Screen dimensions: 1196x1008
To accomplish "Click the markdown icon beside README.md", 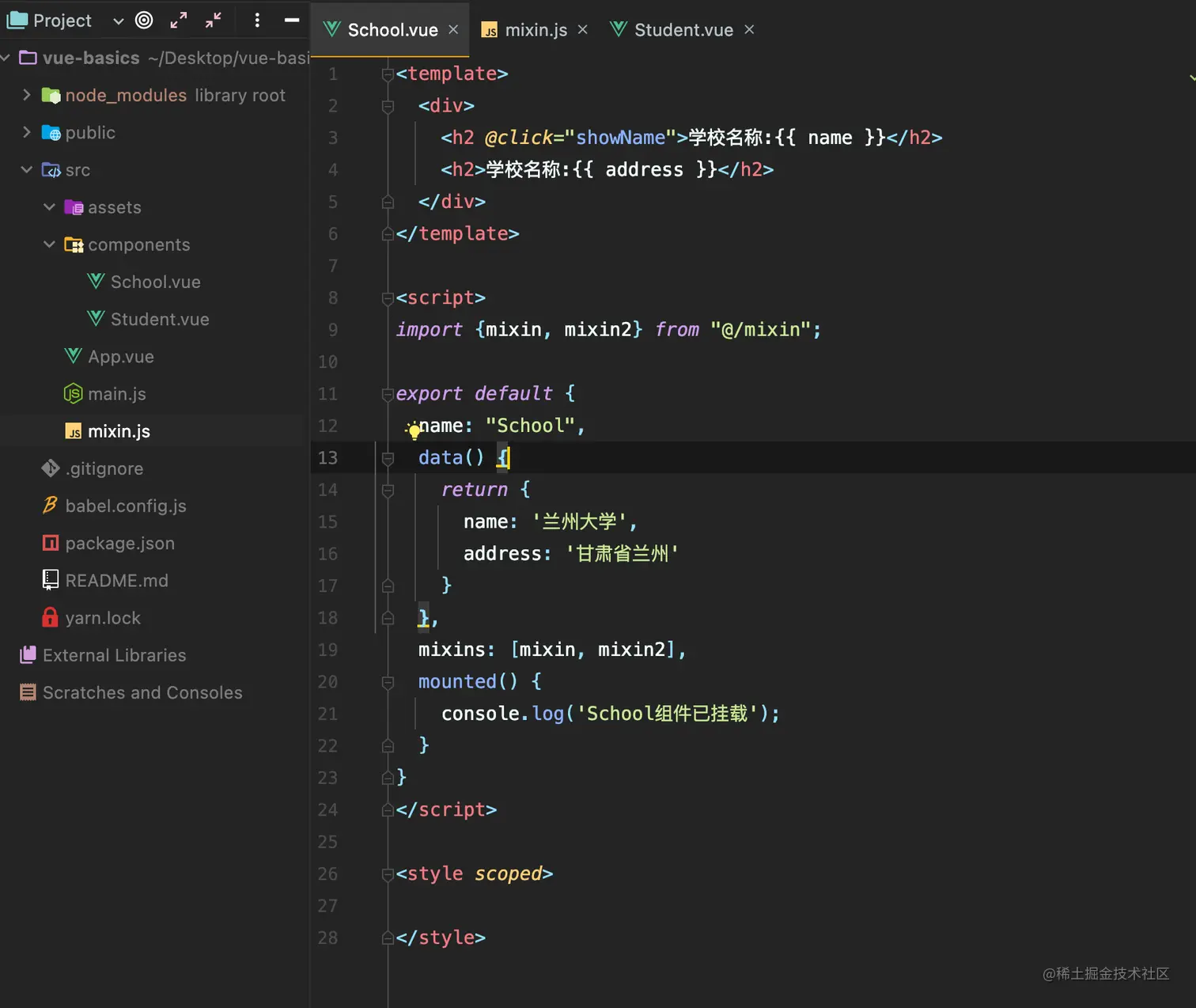I will [51, 580].
